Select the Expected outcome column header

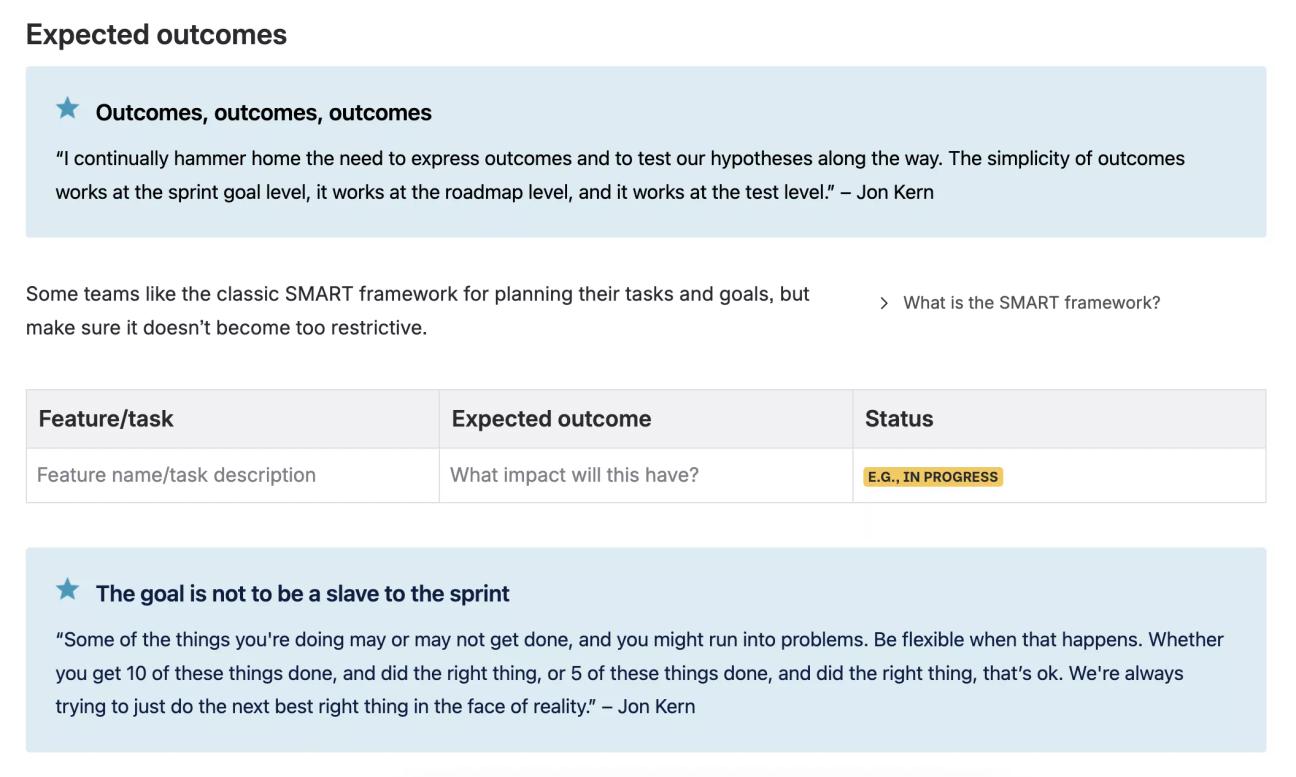coord(551,418)
